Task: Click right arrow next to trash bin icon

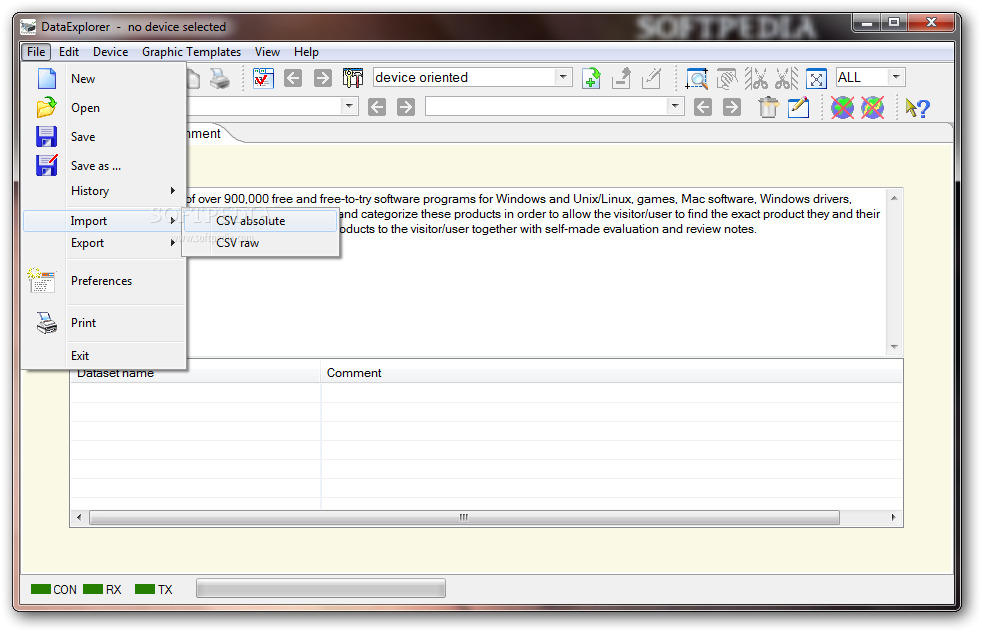Action: click(731, 107)
